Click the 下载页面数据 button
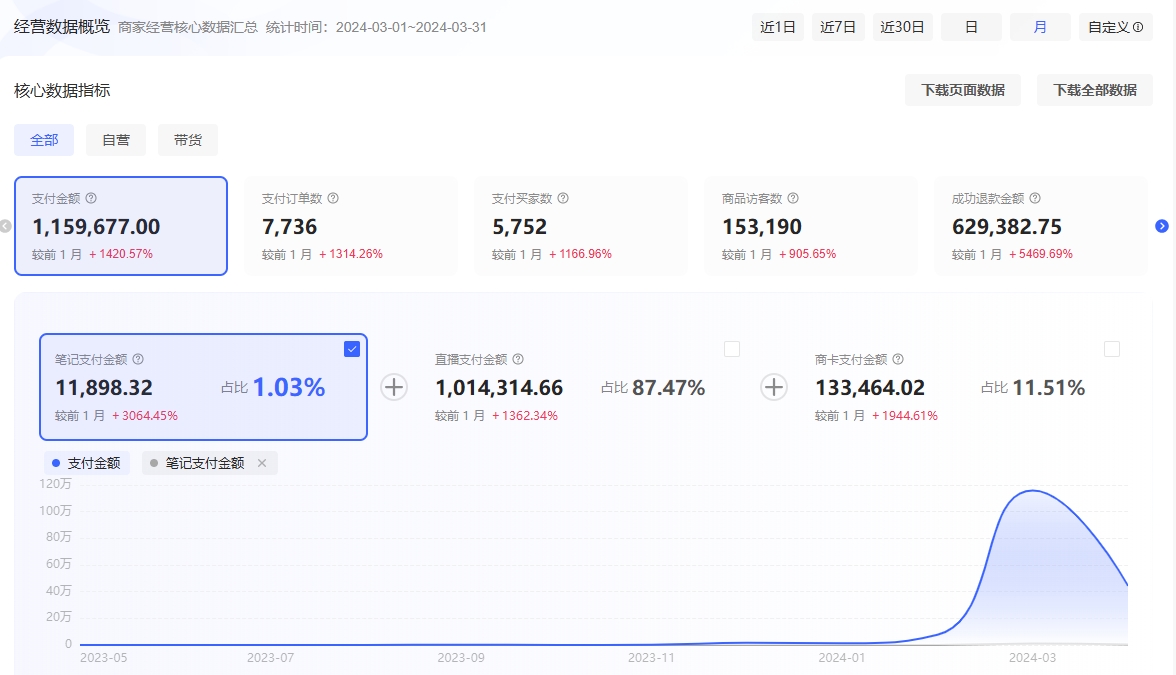This screenshot has height=675, width=1176. 963,90
